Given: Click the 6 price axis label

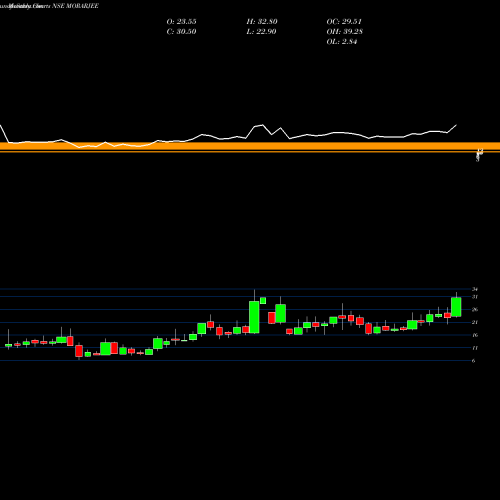Looking at the screenshot, I should coord(473,361).
